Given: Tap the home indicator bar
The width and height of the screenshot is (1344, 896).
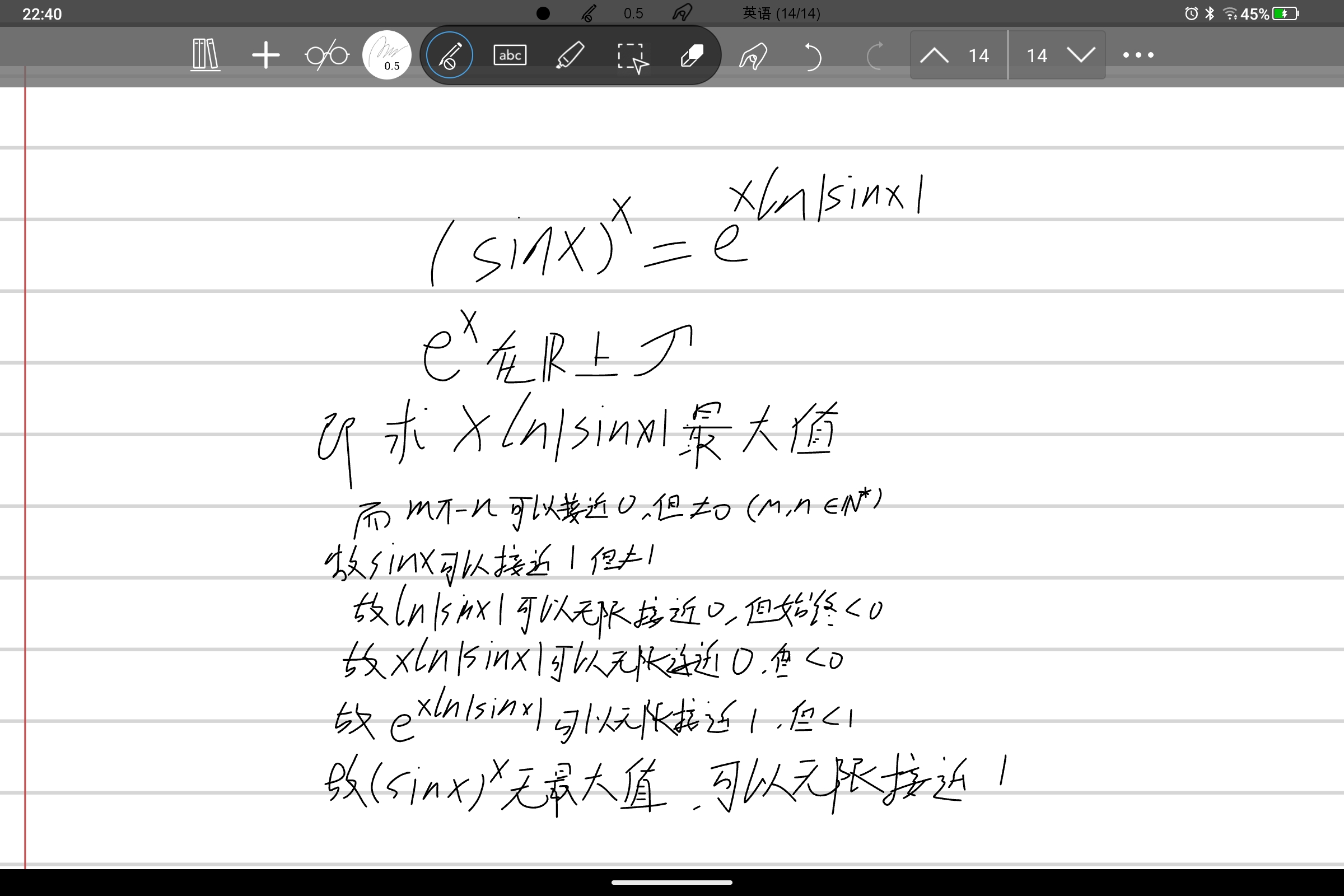Looking at the screenshot, I should coord(672,883).
